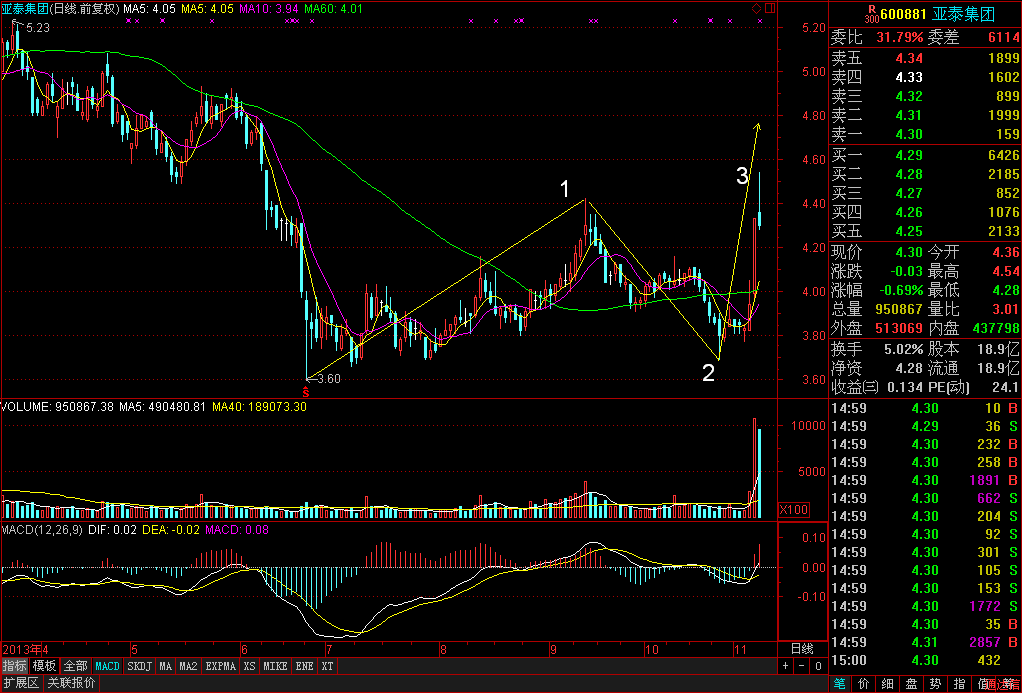Click the stock code 600881
Viewport: 1022px width, 693px height.
(x=903, y=14)
